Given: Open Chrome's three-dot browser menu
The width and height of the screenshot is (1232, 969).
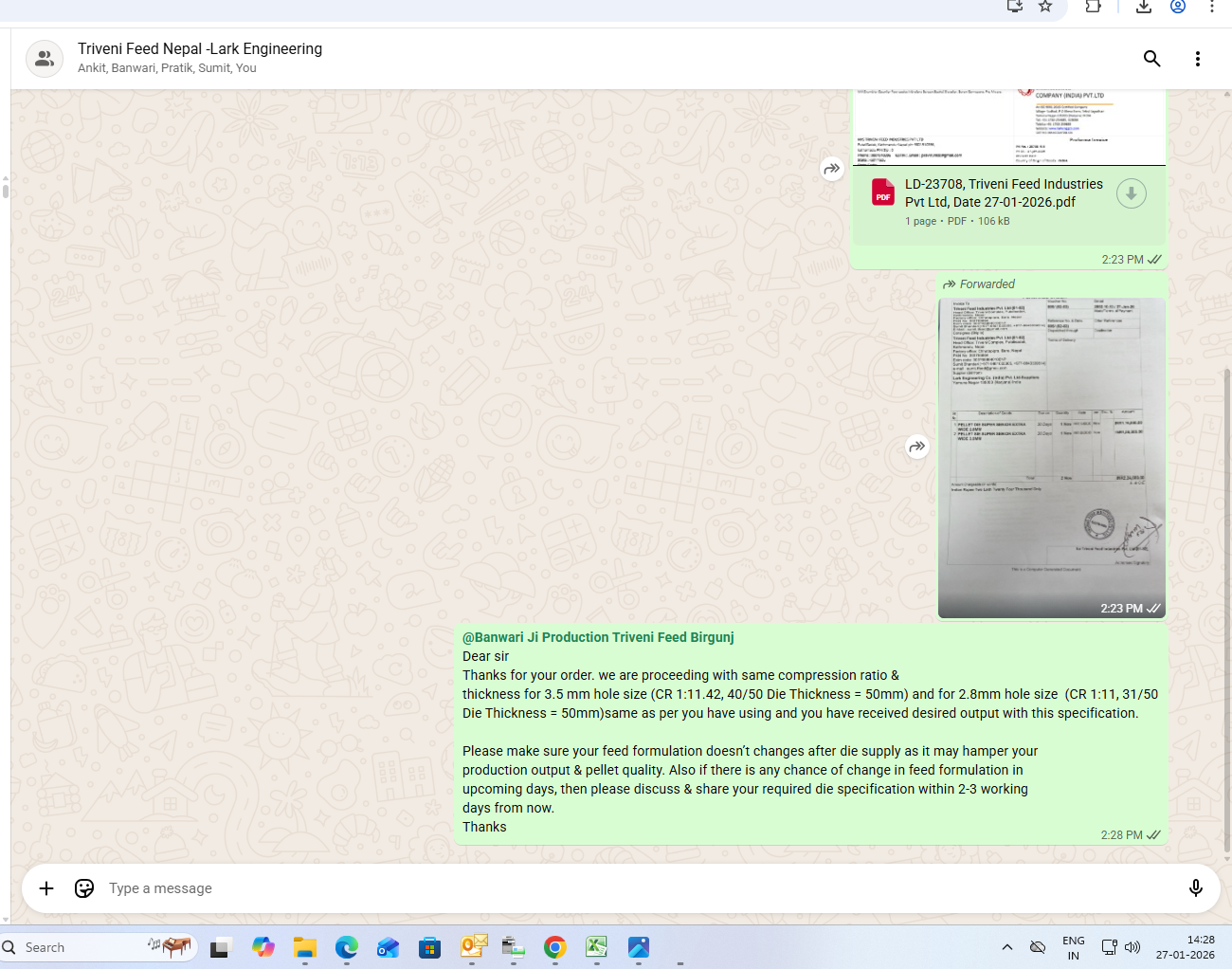Looking at the screenshot, I should click(1211, 7).
